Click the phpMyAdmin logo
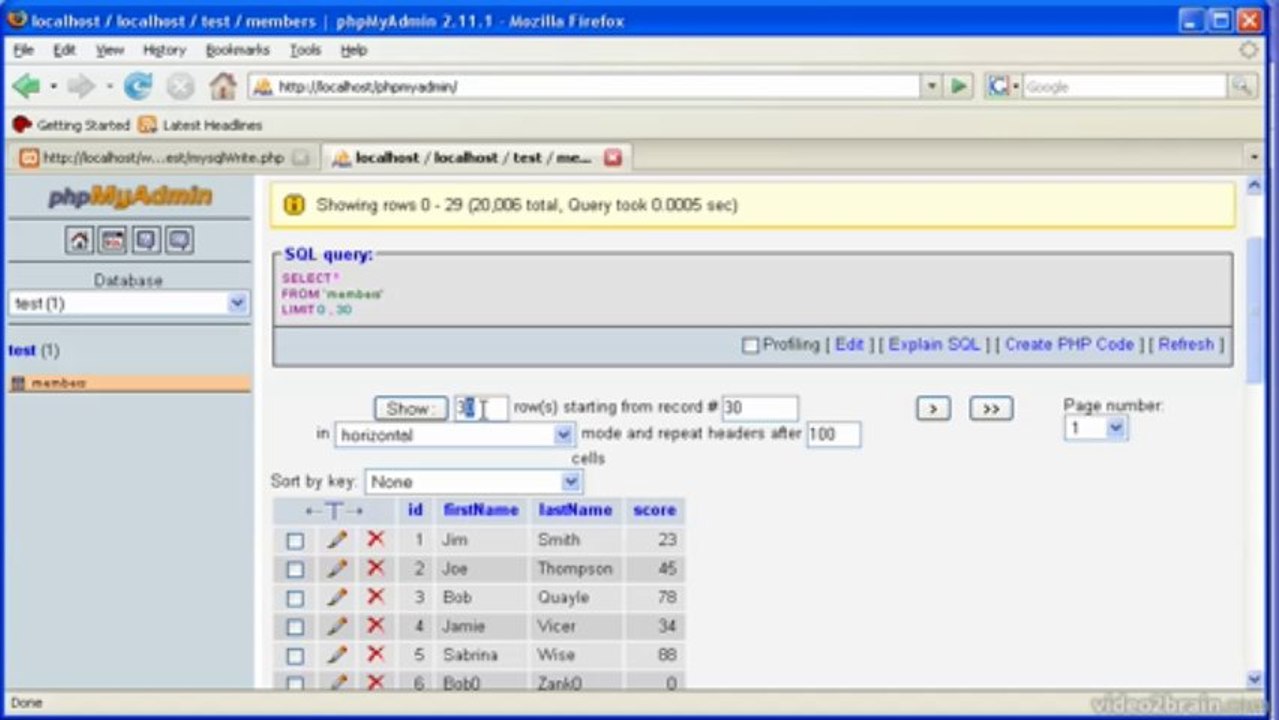 click(x=130, y=196)
